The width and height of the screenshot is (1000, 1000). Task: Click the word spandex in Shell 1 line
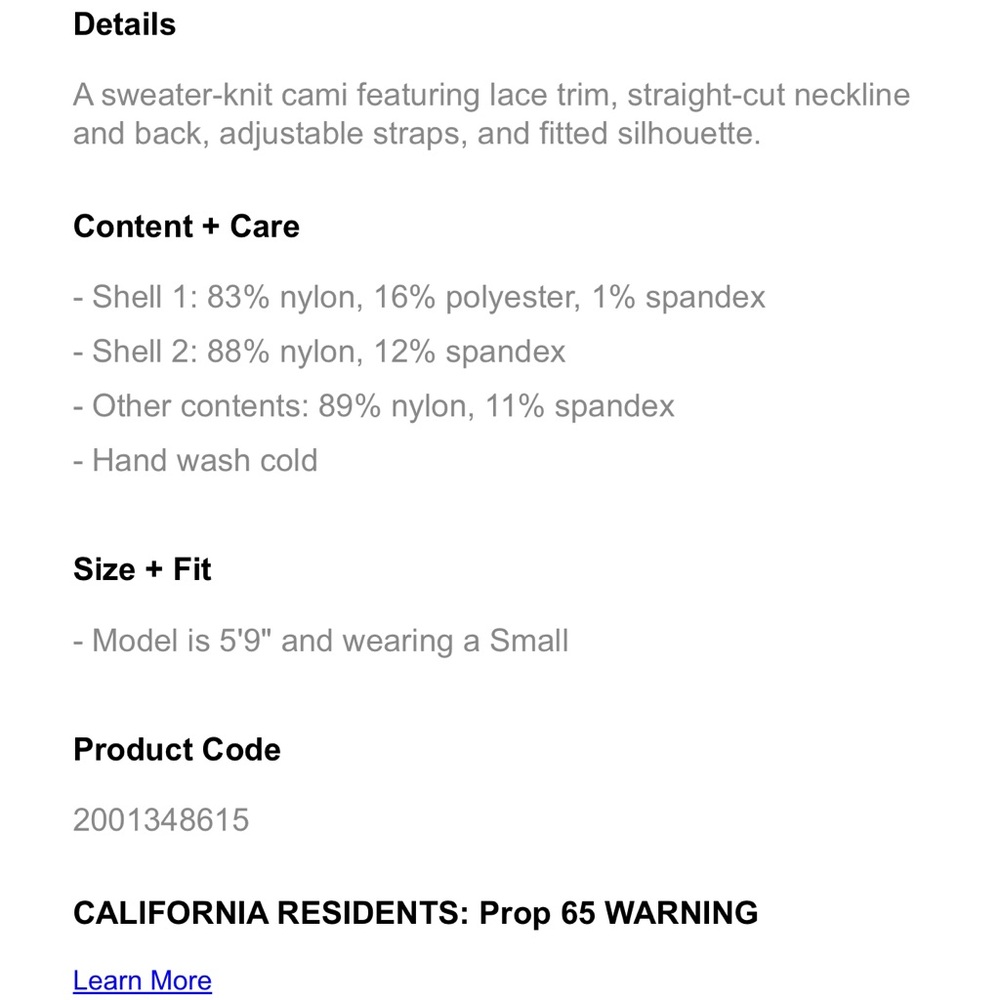(705, 298)
